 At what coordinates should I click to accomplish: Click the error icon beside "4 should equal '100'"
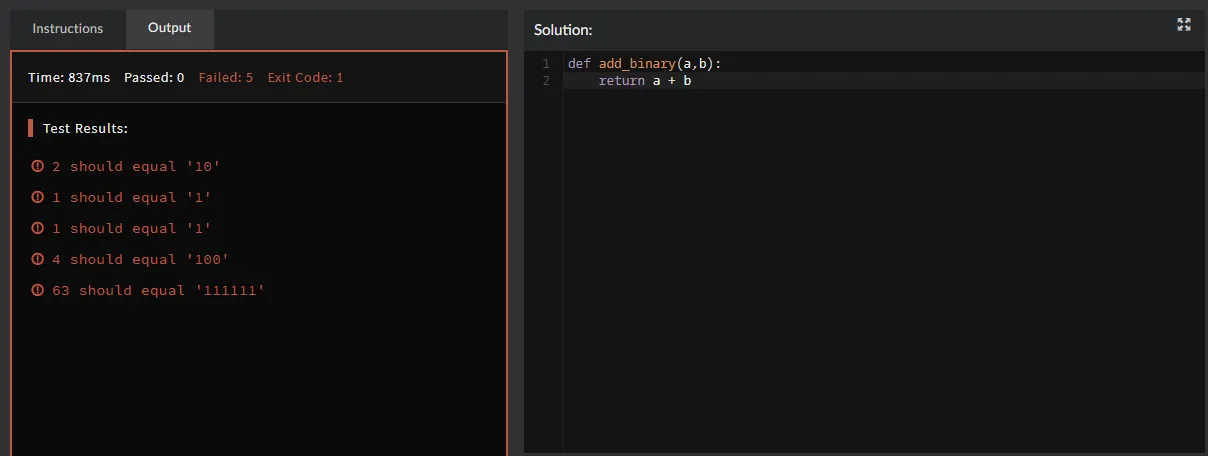tap(38, 260)
